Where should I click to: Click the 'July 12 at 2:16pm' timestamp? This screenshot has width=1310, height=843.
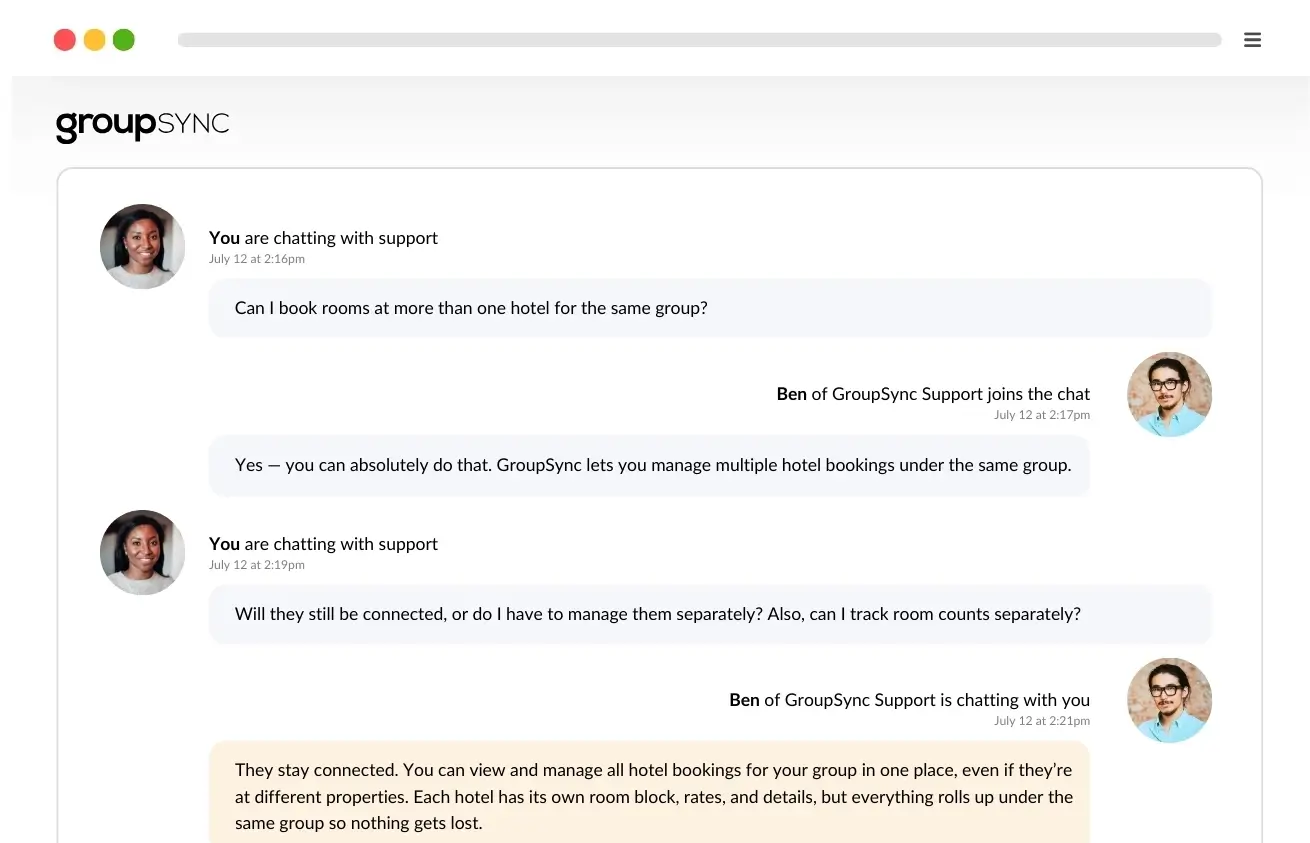coord(257,259)
